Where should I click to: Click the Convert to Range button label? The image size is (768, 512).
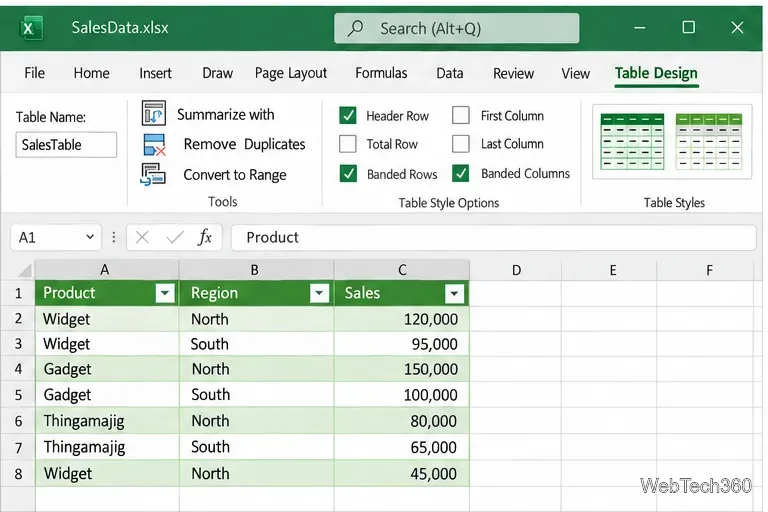pyautogui.click(x=235, y=175)
